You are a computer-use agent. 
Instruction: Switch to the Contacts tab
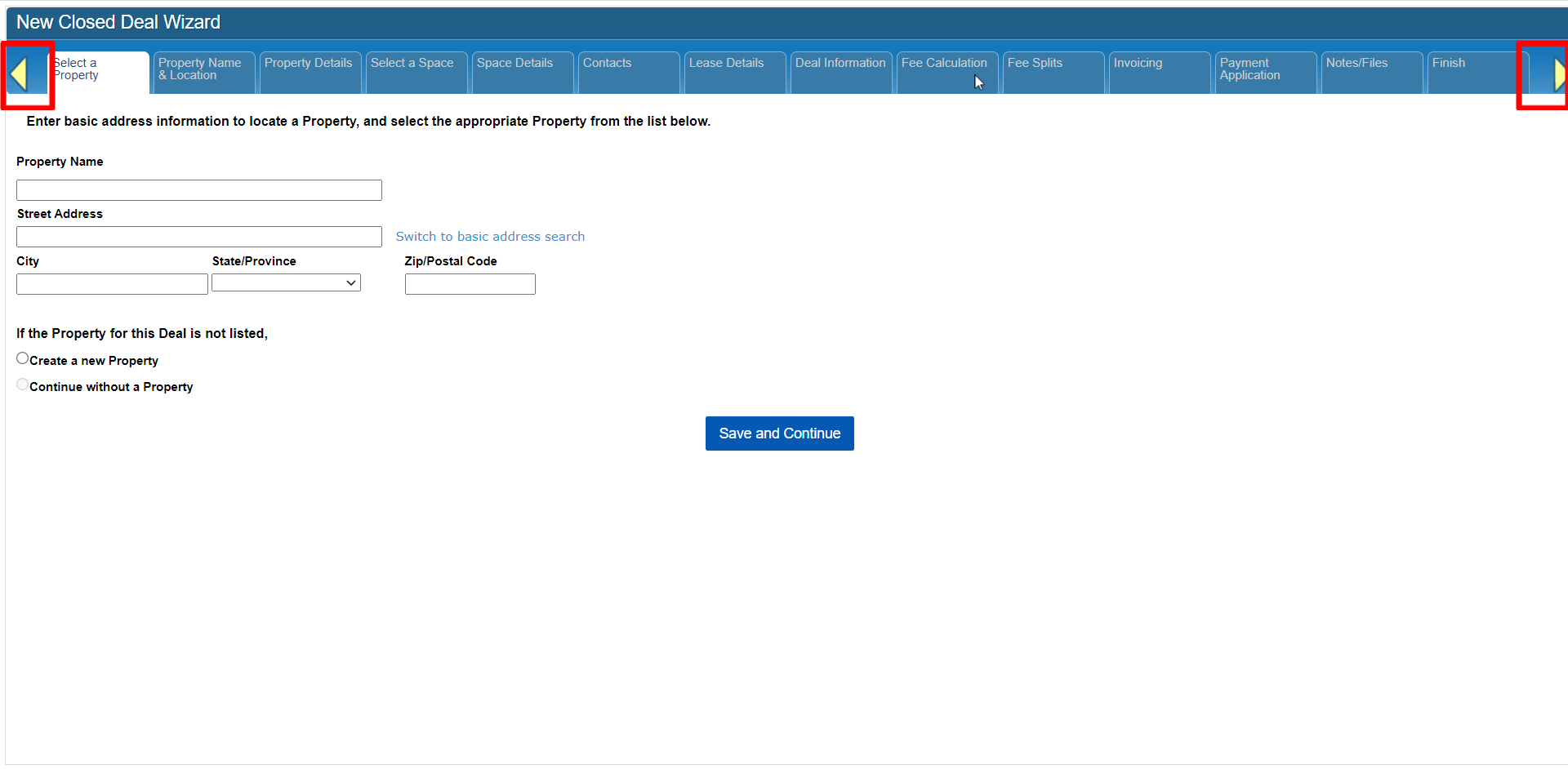(628, 71)
